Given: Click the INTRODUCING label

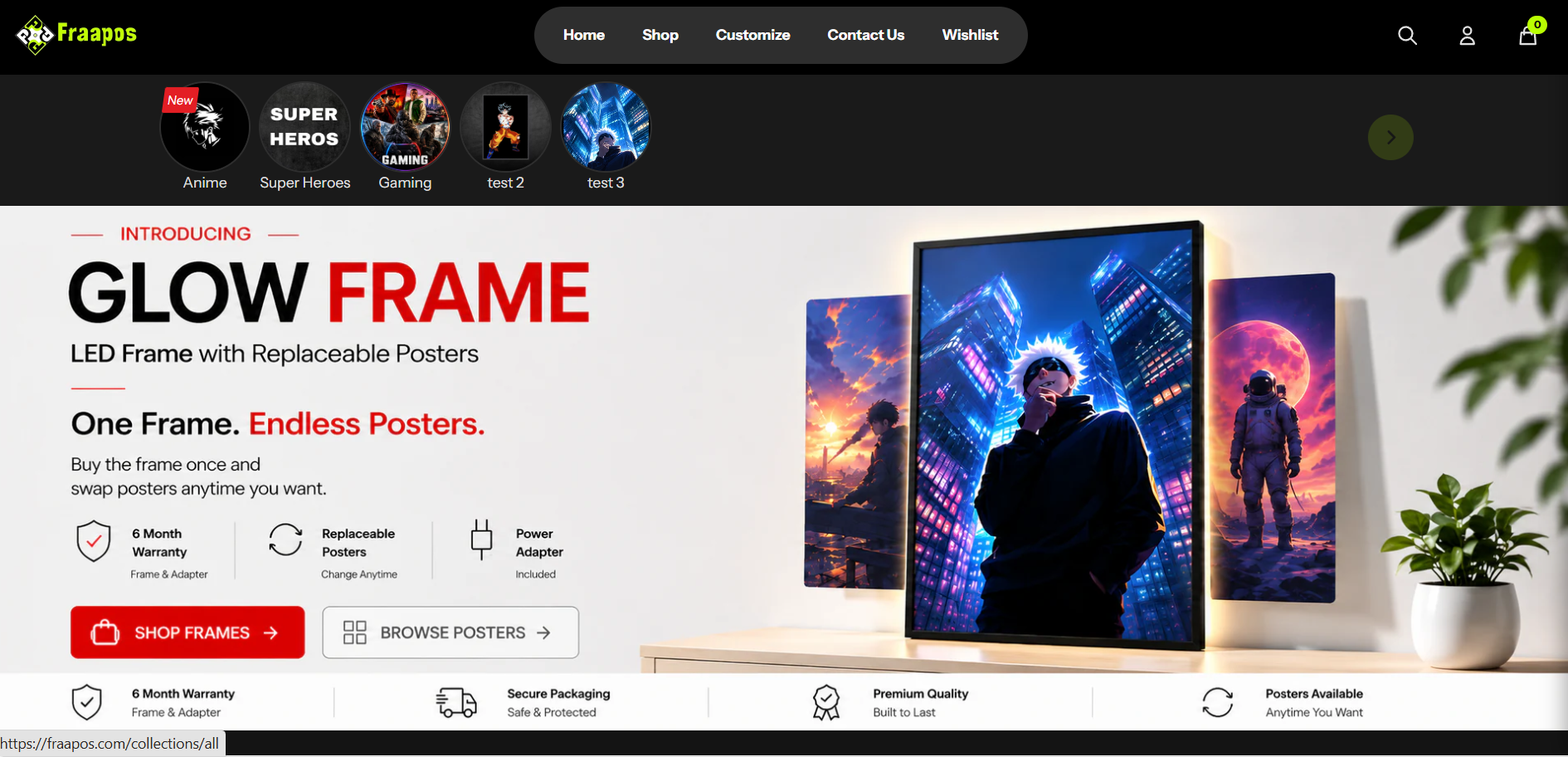Looking at the screenshot, I should (x=185, y=234).
